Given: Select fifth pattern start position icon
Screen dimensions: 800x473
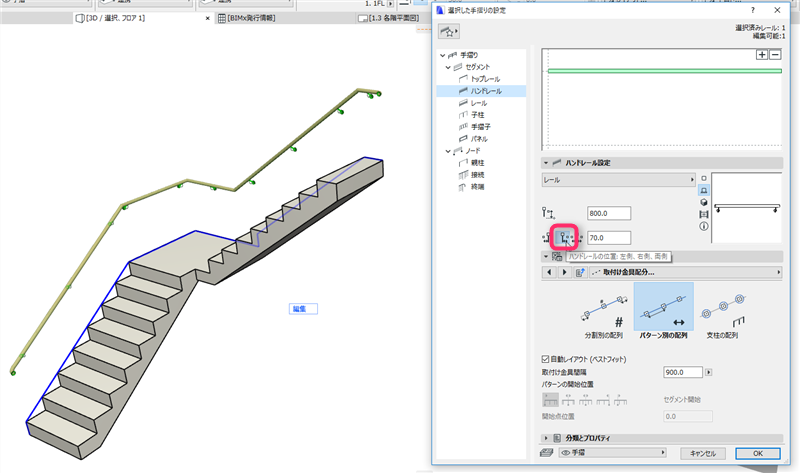Looking at the screenshot, I should coord(620,400).
